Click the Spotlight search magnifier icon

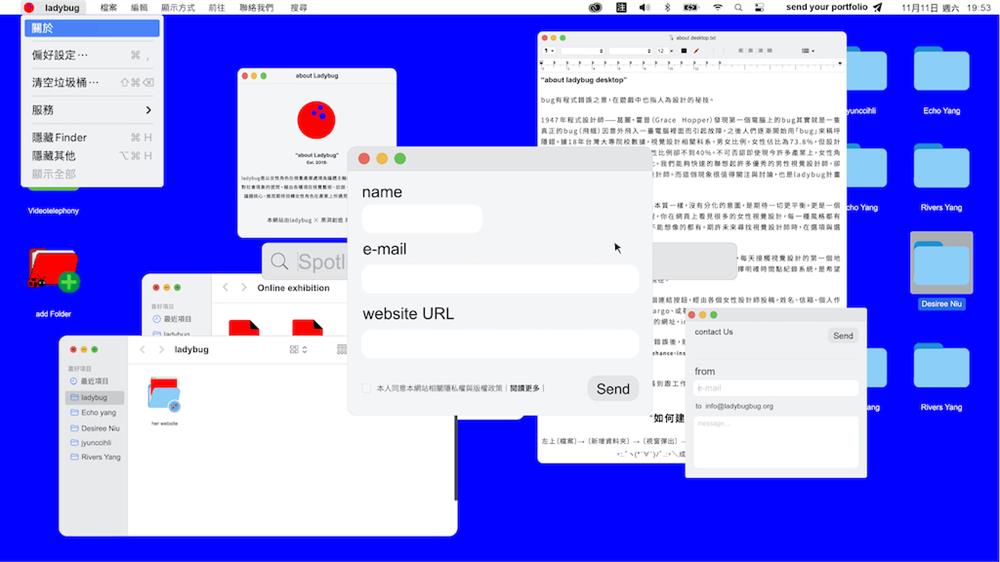279,261
